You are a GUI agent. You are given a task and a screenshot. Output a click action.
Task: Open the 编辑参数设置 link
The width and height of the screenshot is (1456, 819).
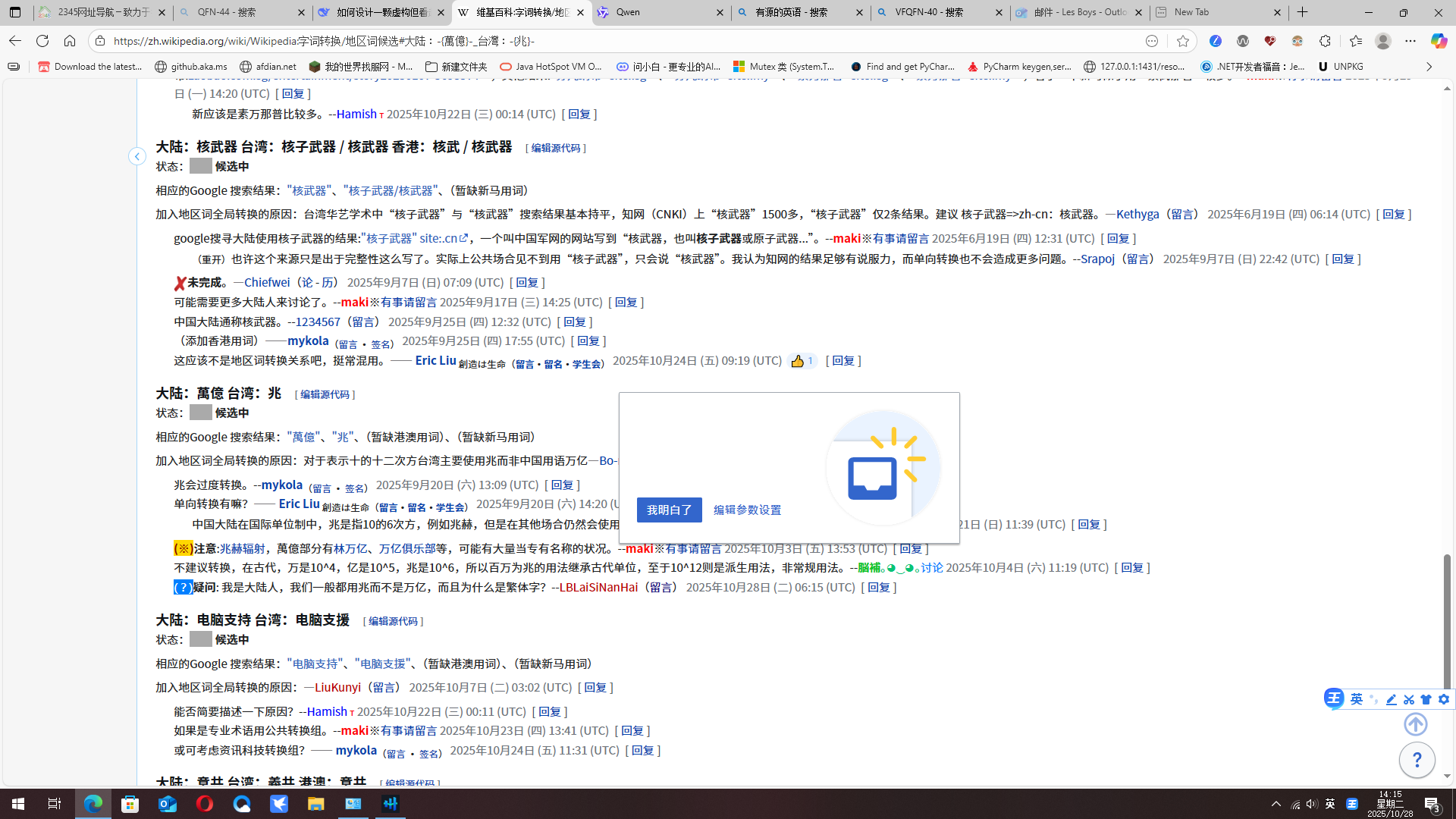click(x=747, y=510)
